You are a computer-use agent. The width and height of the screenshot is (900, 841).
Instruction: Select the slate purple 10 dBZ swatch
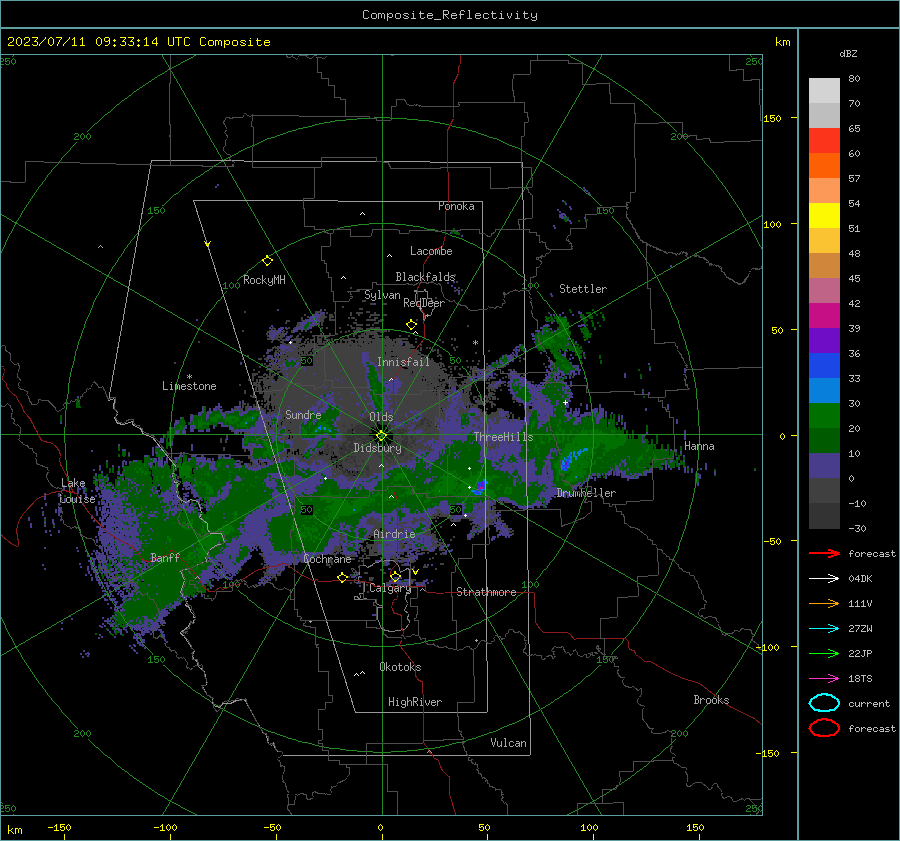click(x=824, y=466)
